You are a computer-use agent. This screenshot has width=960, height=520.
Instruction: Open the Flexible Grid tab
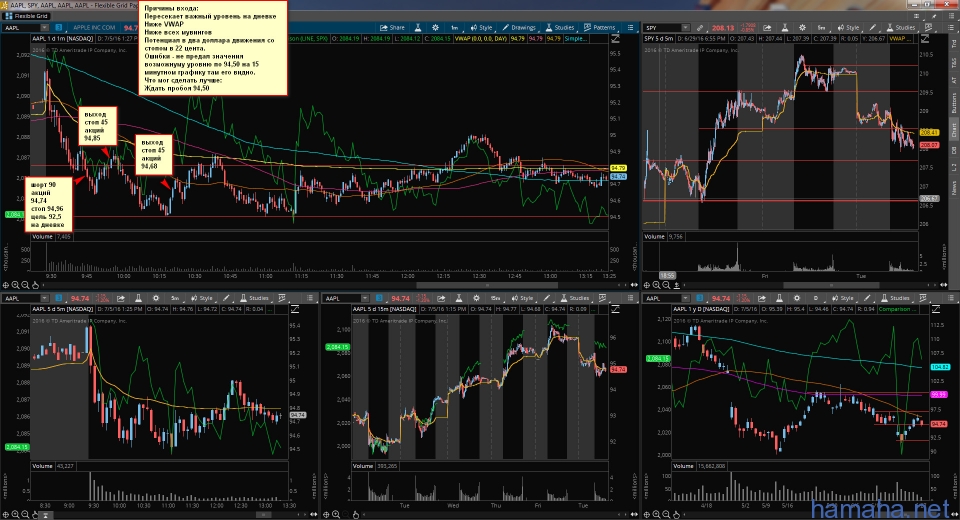click(26, 16)
